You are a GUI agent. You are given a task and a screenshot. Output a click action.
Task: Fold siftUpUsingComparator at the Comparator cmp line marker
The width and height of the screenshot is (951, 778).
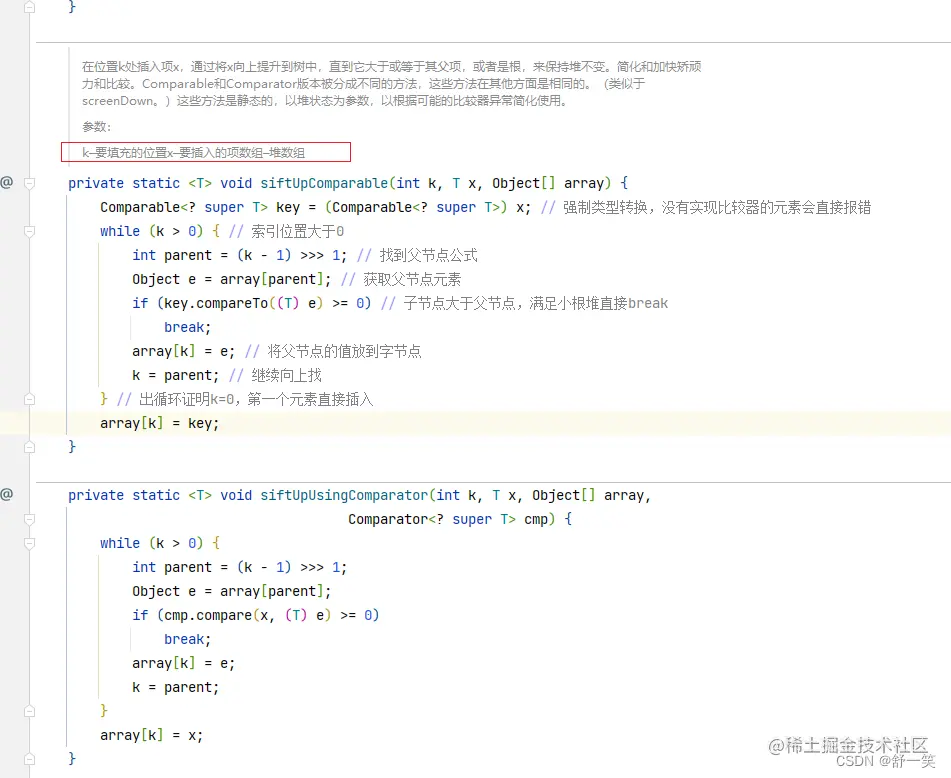[x=29, y=519]
